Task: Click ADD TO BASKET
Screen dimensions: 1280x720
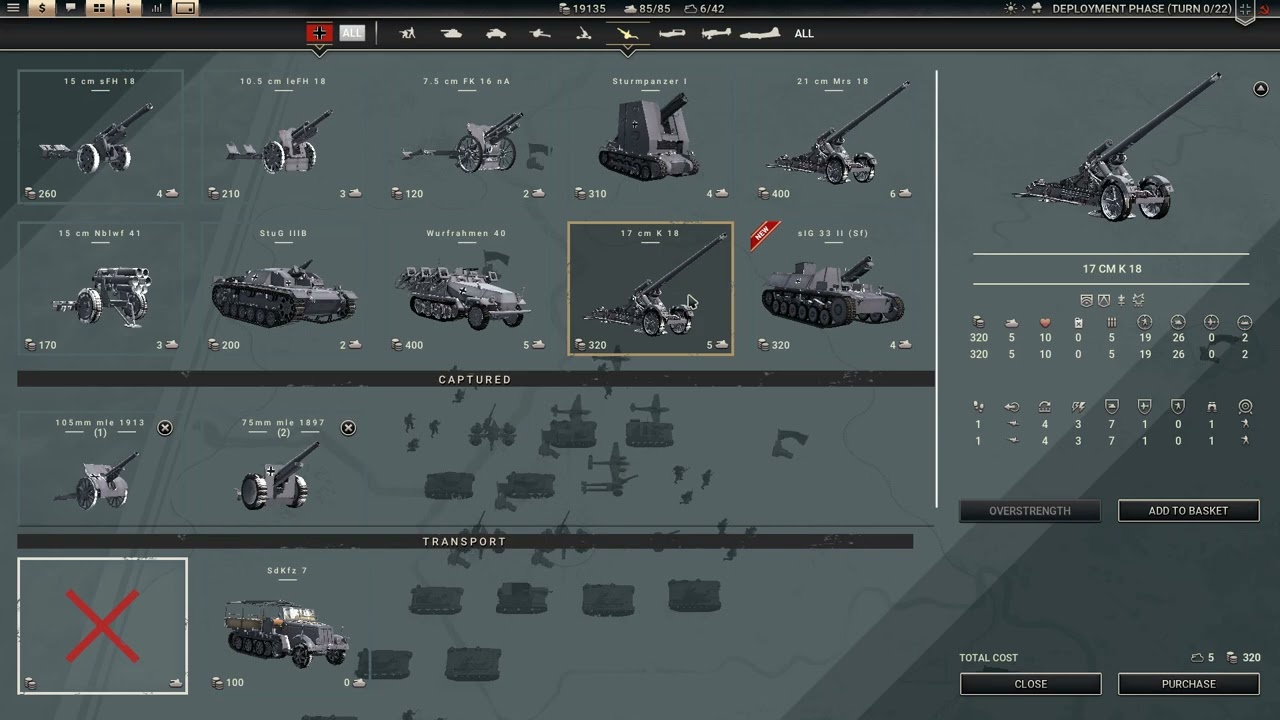Action: coord(1188,511)
